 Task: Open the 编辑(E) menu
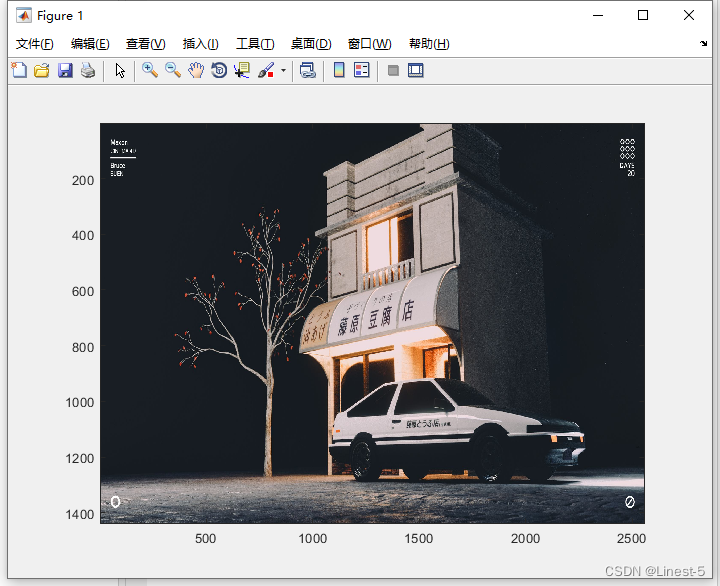click(x=90, y=44)
